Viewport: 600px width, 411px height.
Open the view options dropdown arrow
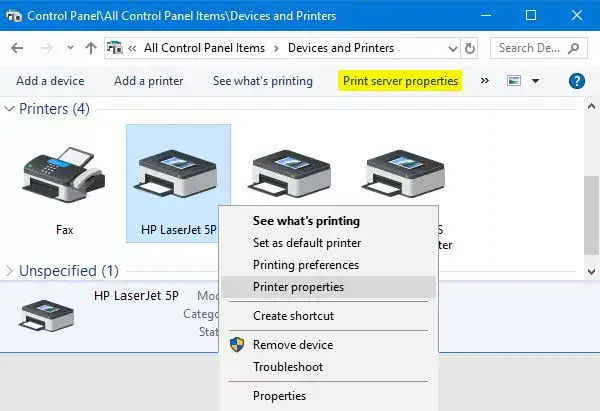[x=536, y=81]
